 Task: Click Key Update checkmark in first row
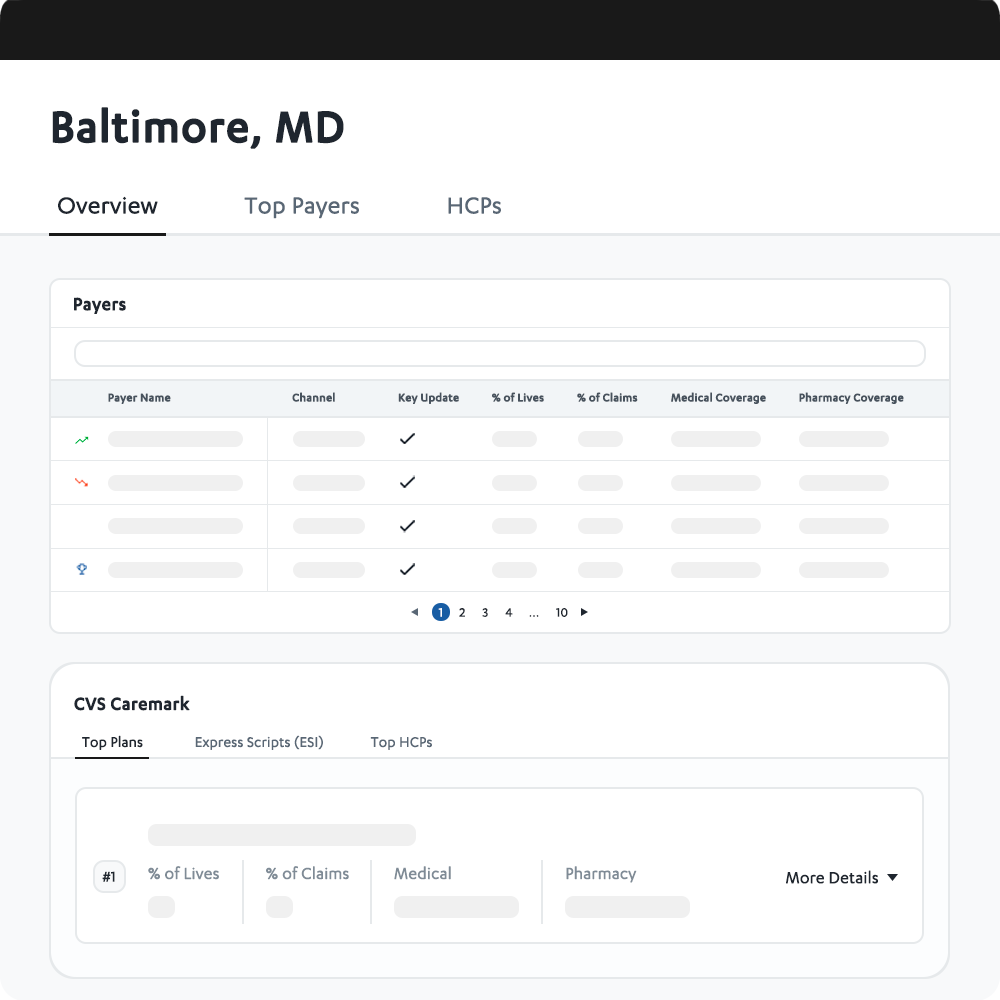407,439
